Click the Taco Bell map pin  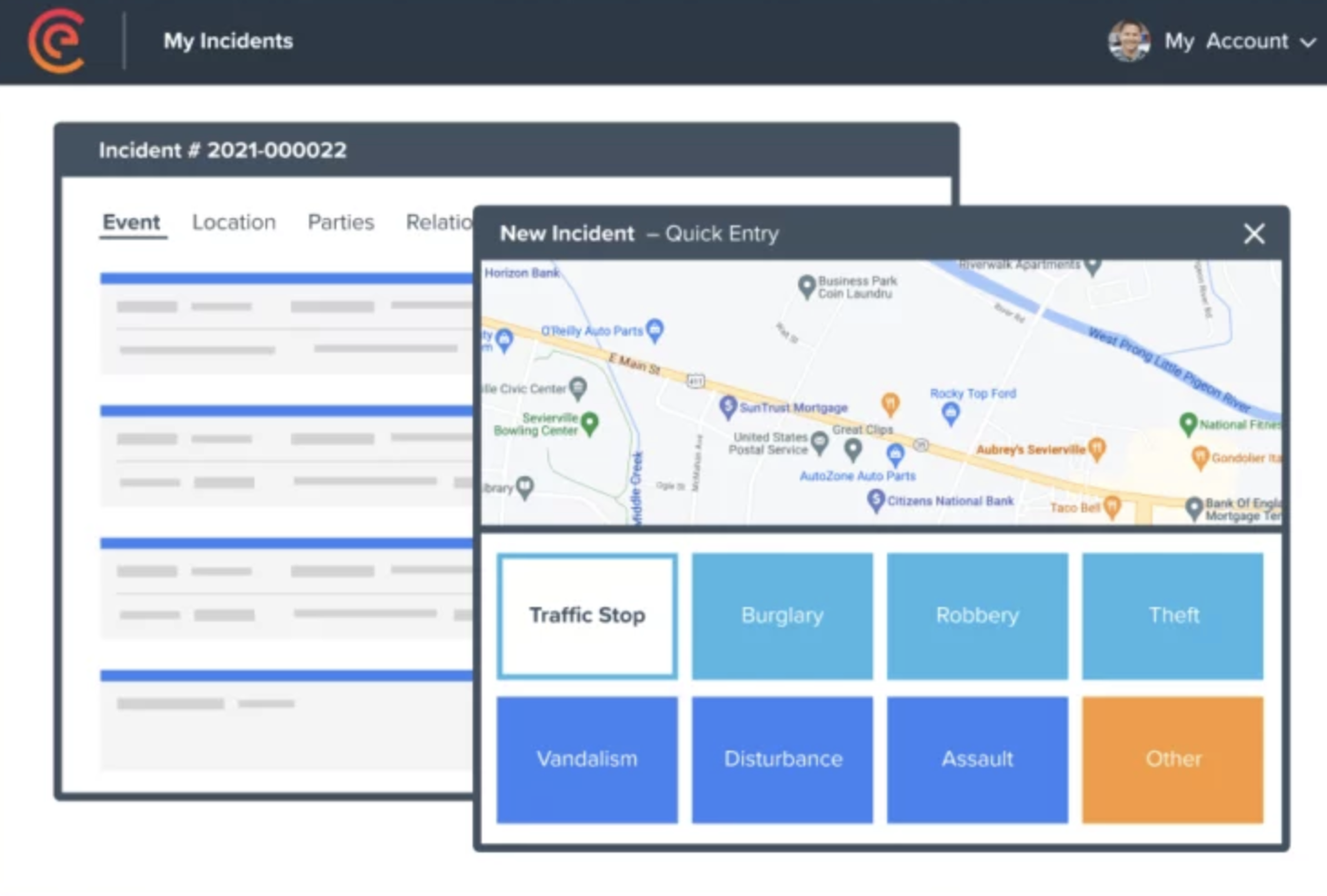coord(1112,507)
